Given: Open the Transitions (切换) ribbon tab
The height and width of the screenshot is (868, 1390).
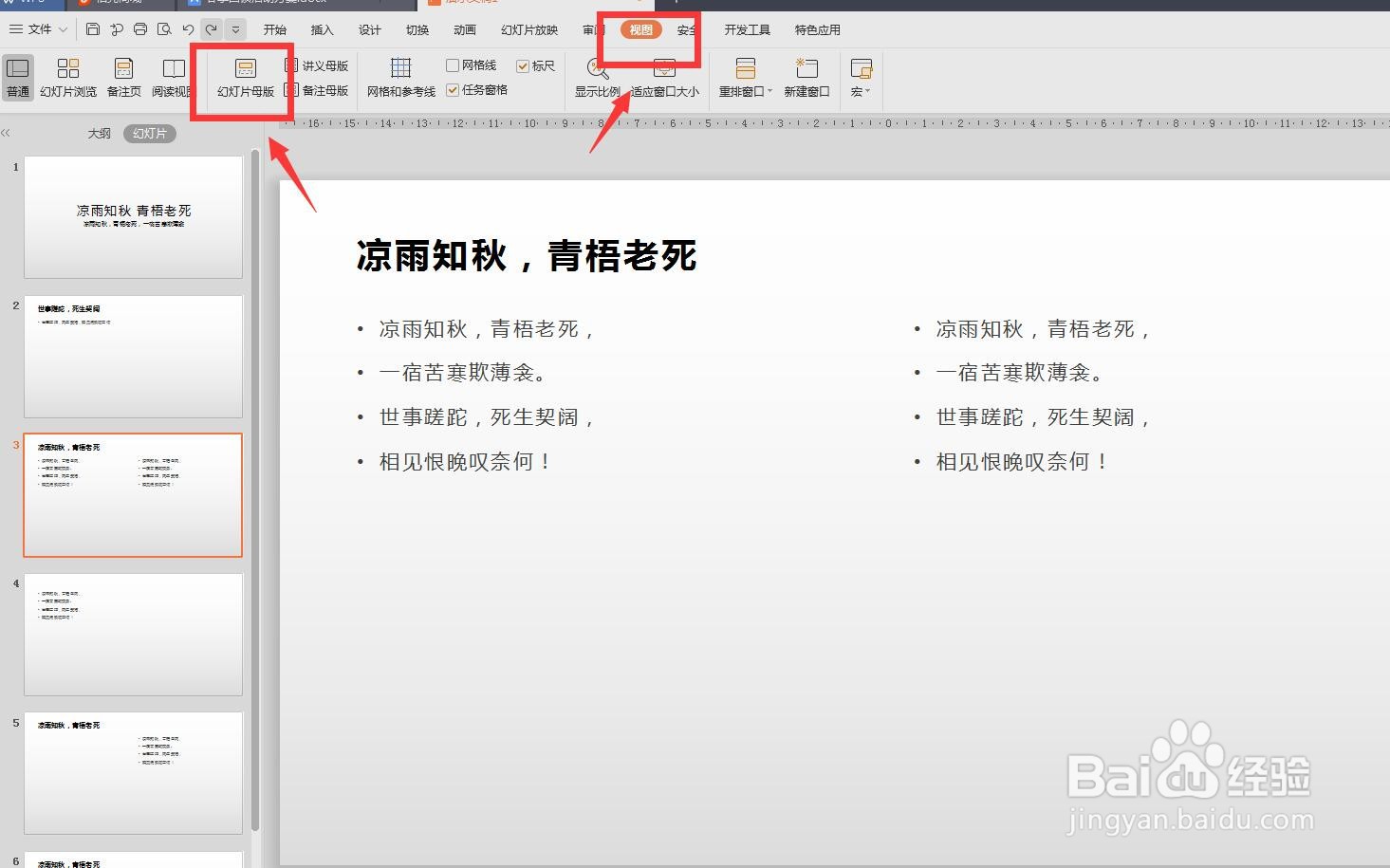Looking at the screenshot, I should 417,29.
